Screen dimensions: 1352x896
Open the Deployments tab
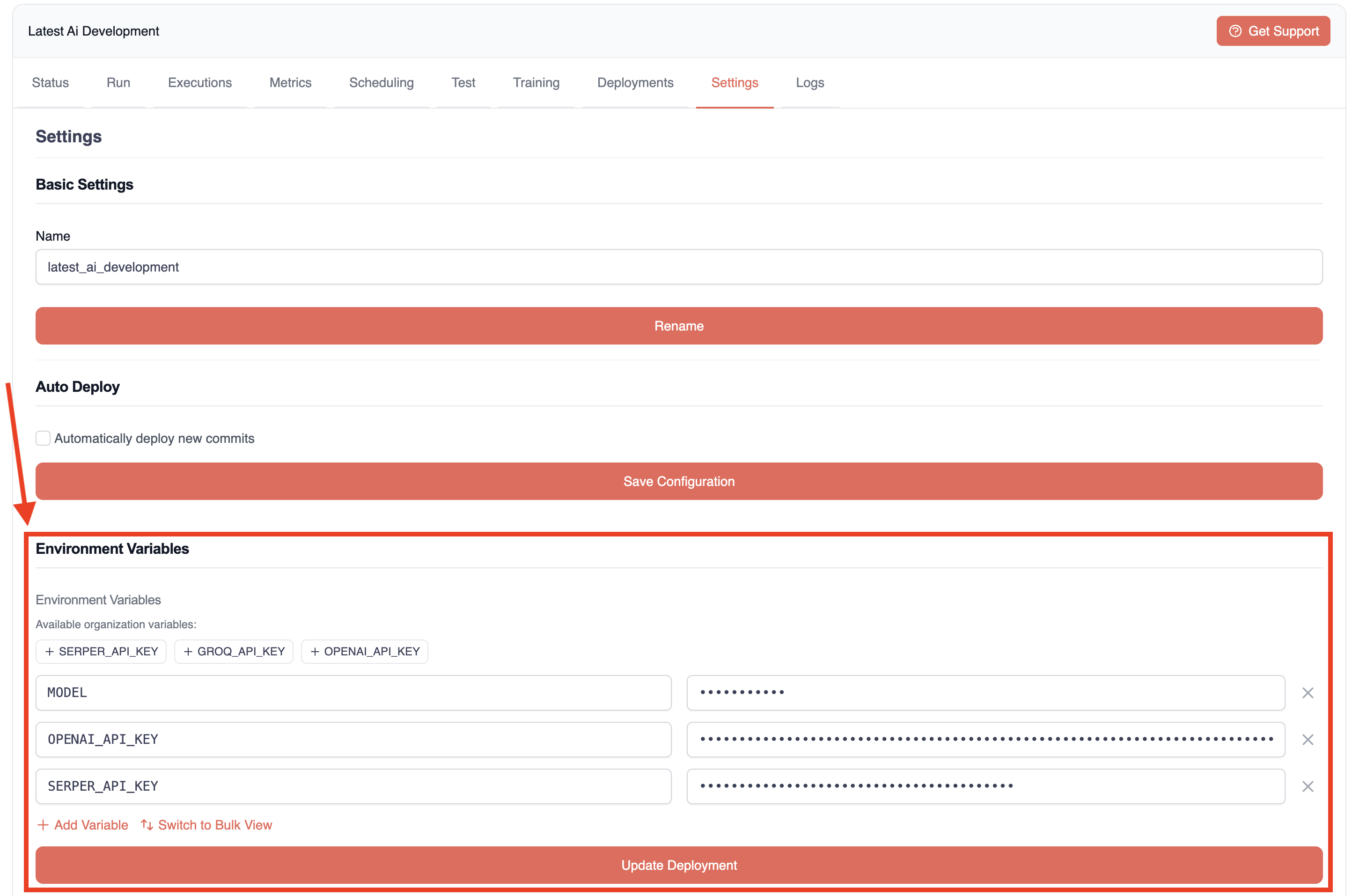(x=635, y=83)
